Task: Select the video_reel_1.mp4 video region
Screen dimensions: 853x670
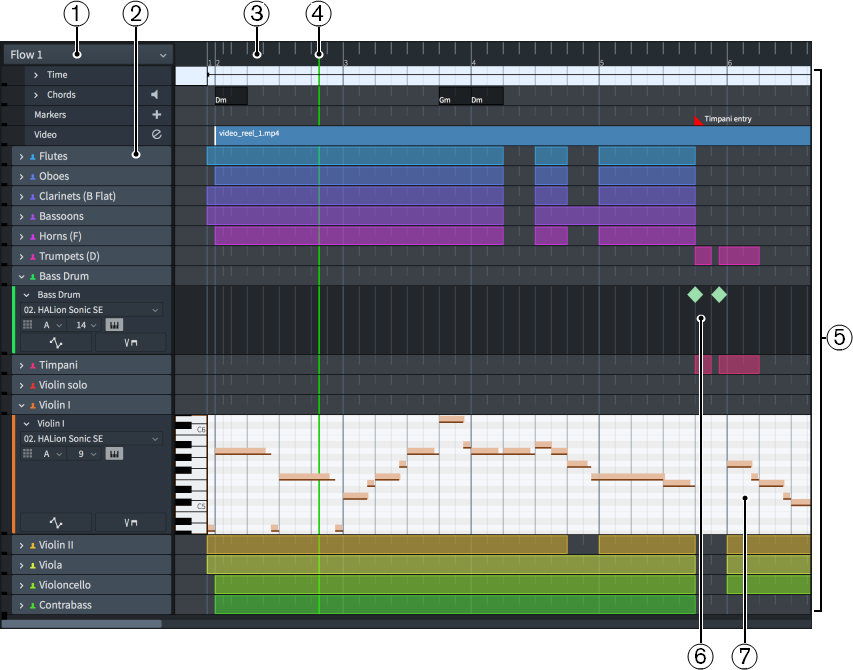Action: pos(500,135)
